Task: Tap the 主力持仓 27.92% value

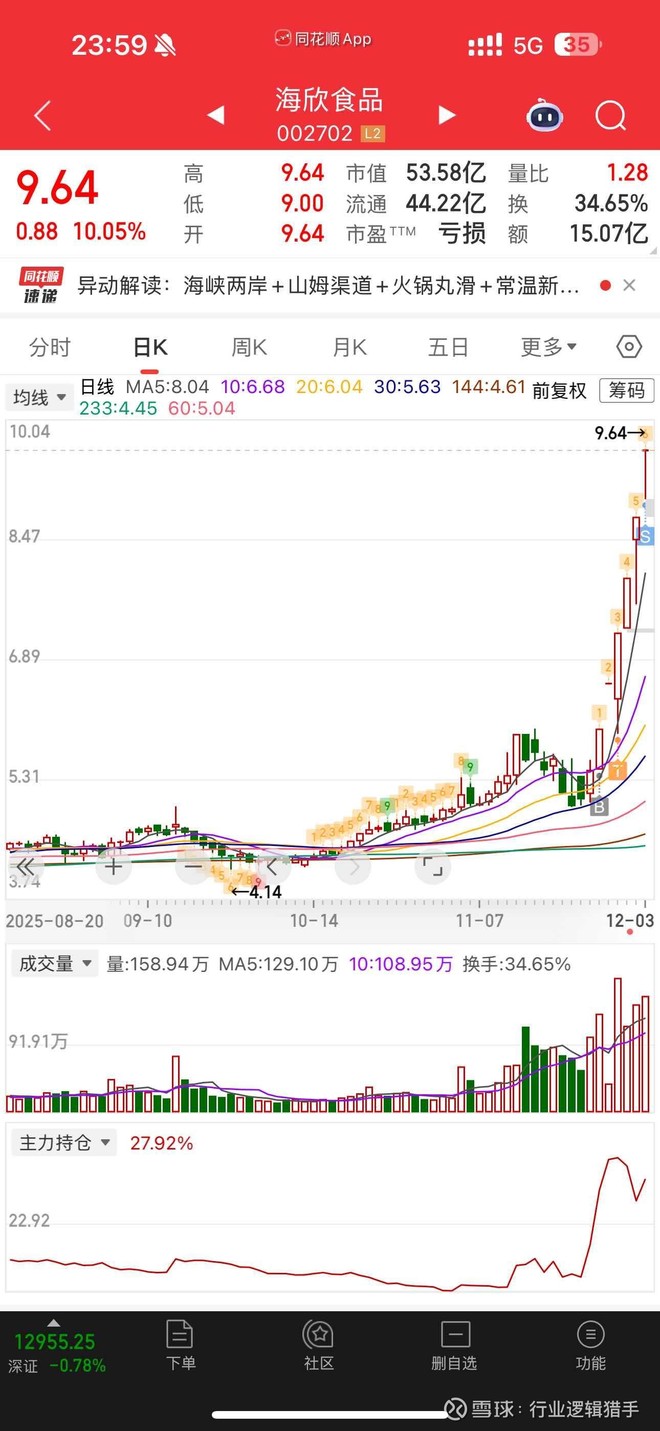Action: click(161, 1143)
